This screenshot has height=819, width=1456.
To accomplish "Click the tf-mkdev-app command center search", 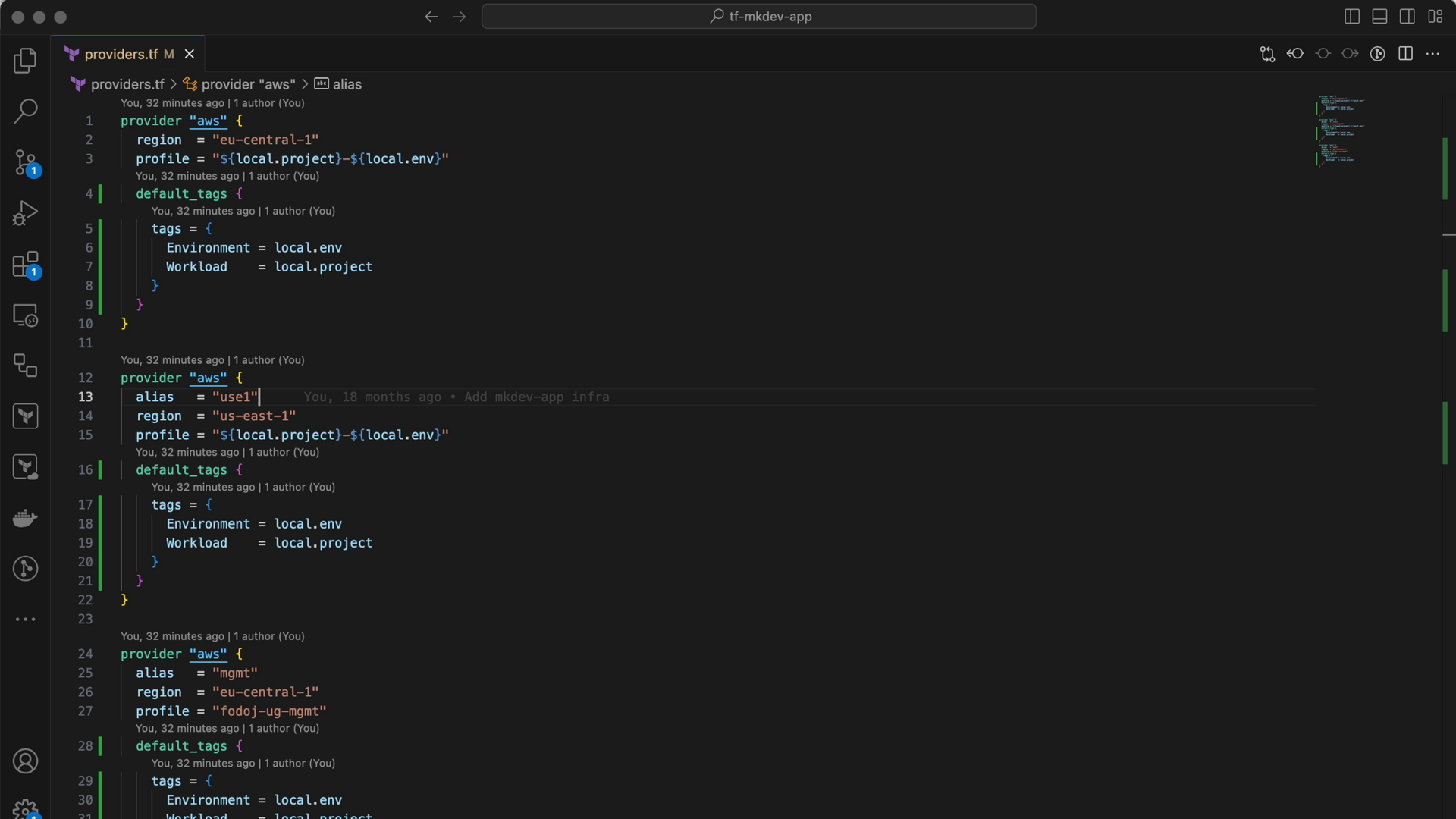I will click(759, 17).
